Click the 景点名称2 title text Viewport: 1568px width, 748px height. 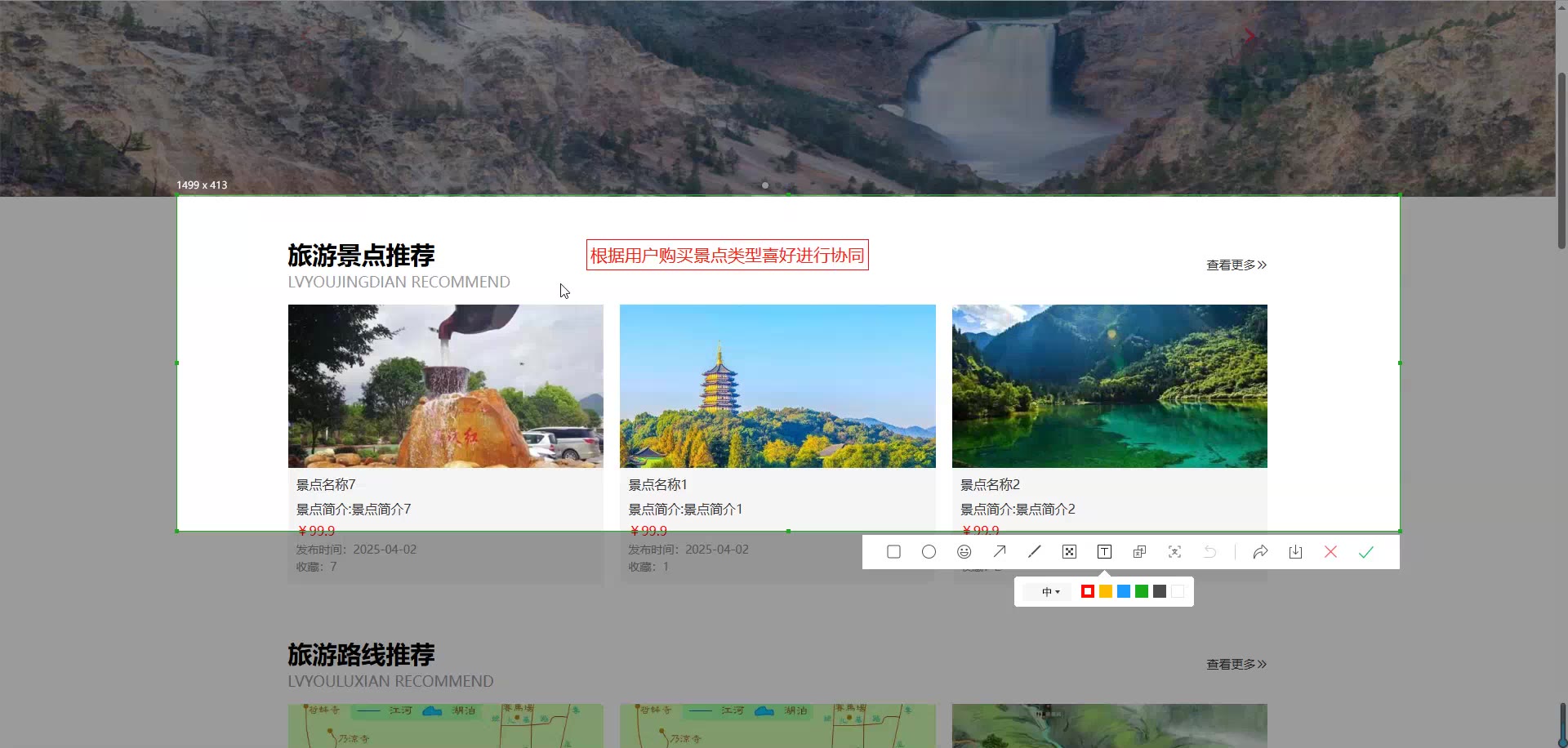(990, 485)
